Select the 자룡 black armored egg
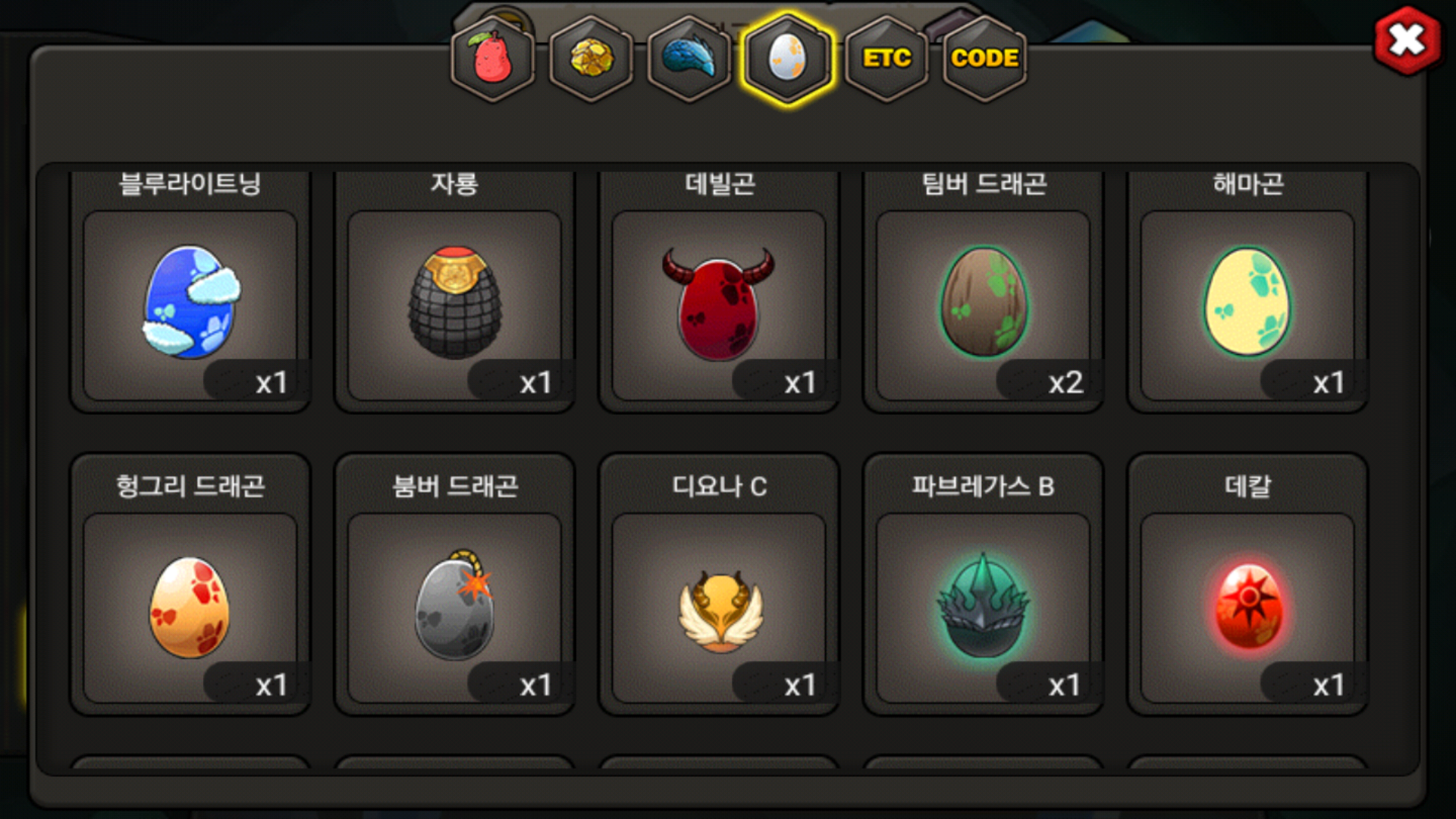 tap(455, 305)
